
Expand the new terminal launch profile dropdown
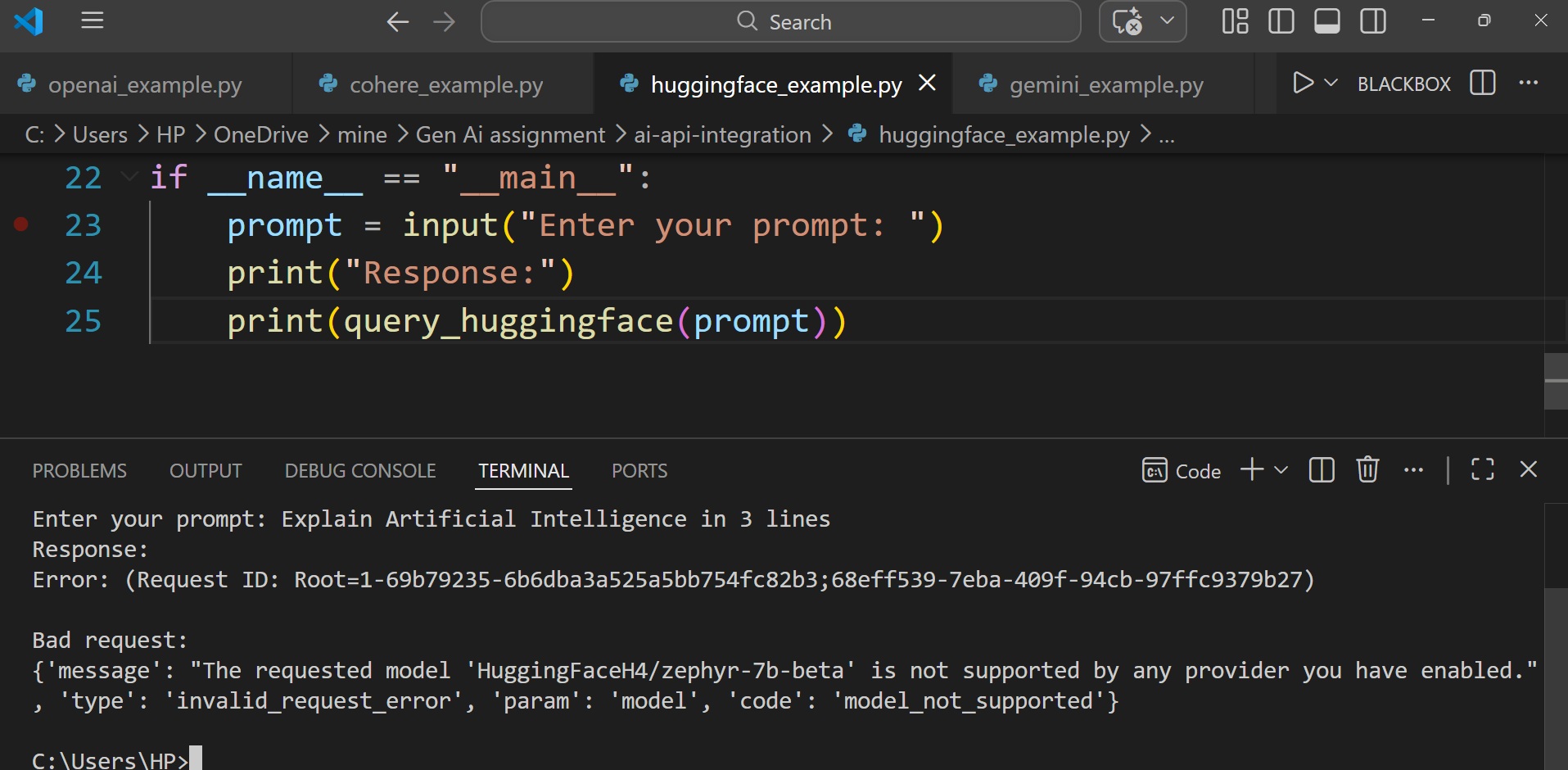tap(1281, 470)
